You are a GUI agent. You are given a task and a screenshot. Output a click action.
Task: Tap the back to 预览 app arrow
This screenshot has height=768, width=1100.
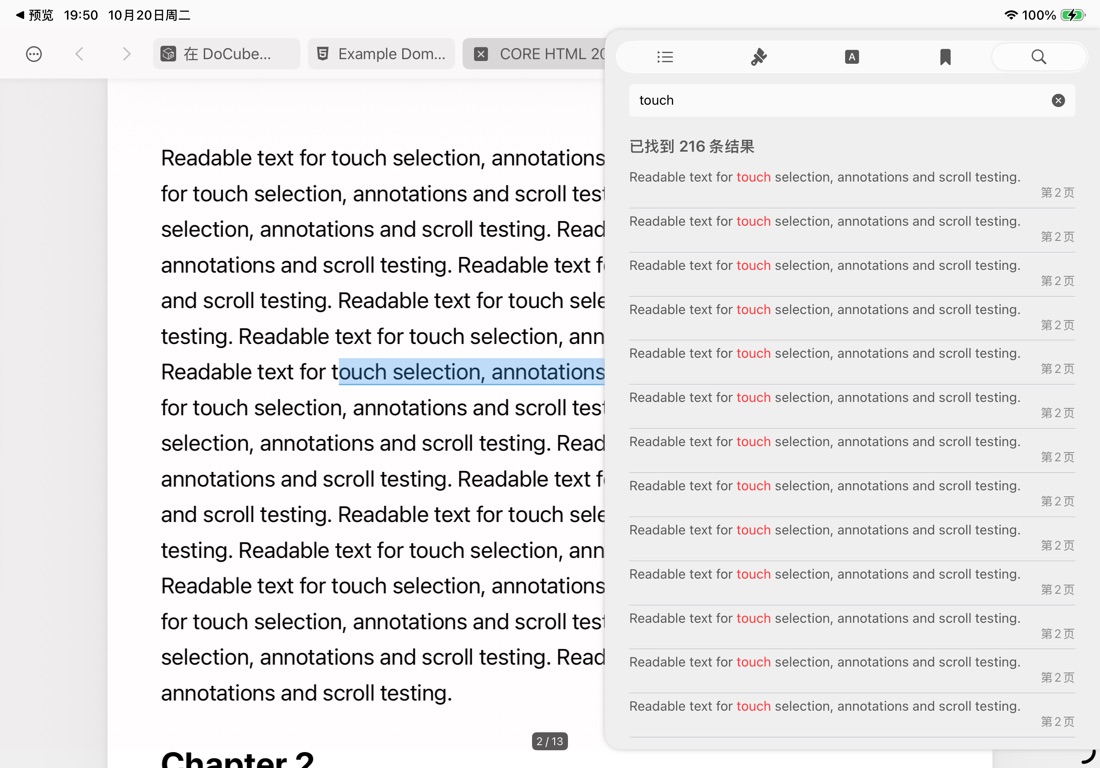click(x=34, y=15)
